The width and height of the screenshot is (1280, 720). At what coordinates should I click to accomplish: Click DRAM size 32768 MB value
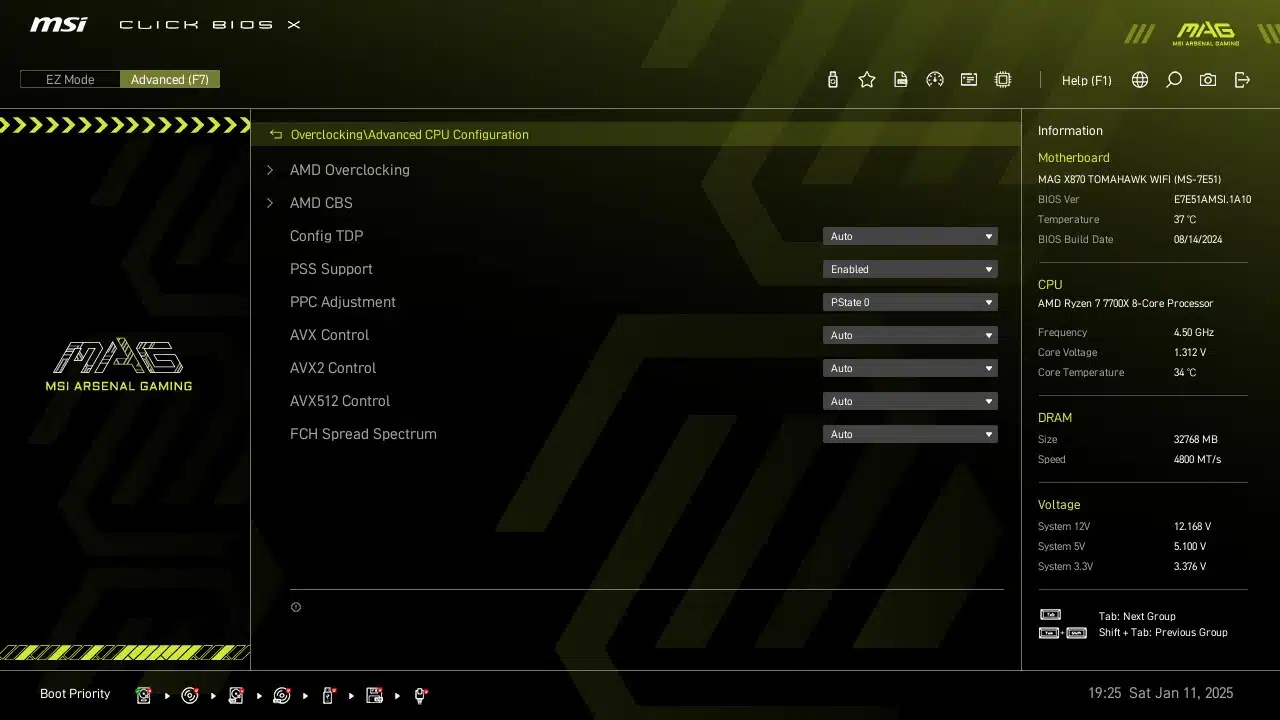point(1195,440)
